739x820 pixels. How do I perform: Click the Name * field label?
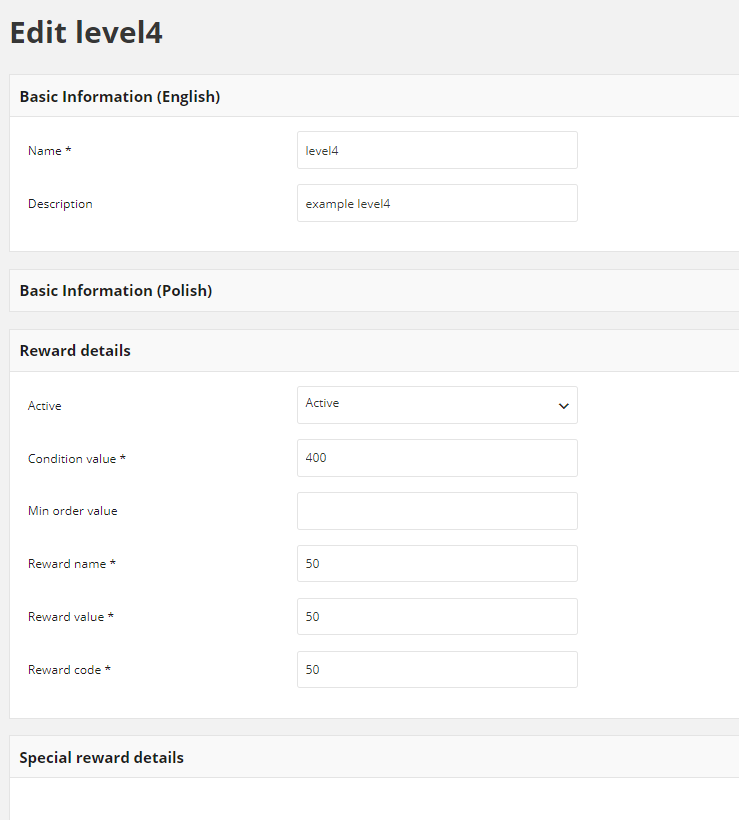[50, 151]
